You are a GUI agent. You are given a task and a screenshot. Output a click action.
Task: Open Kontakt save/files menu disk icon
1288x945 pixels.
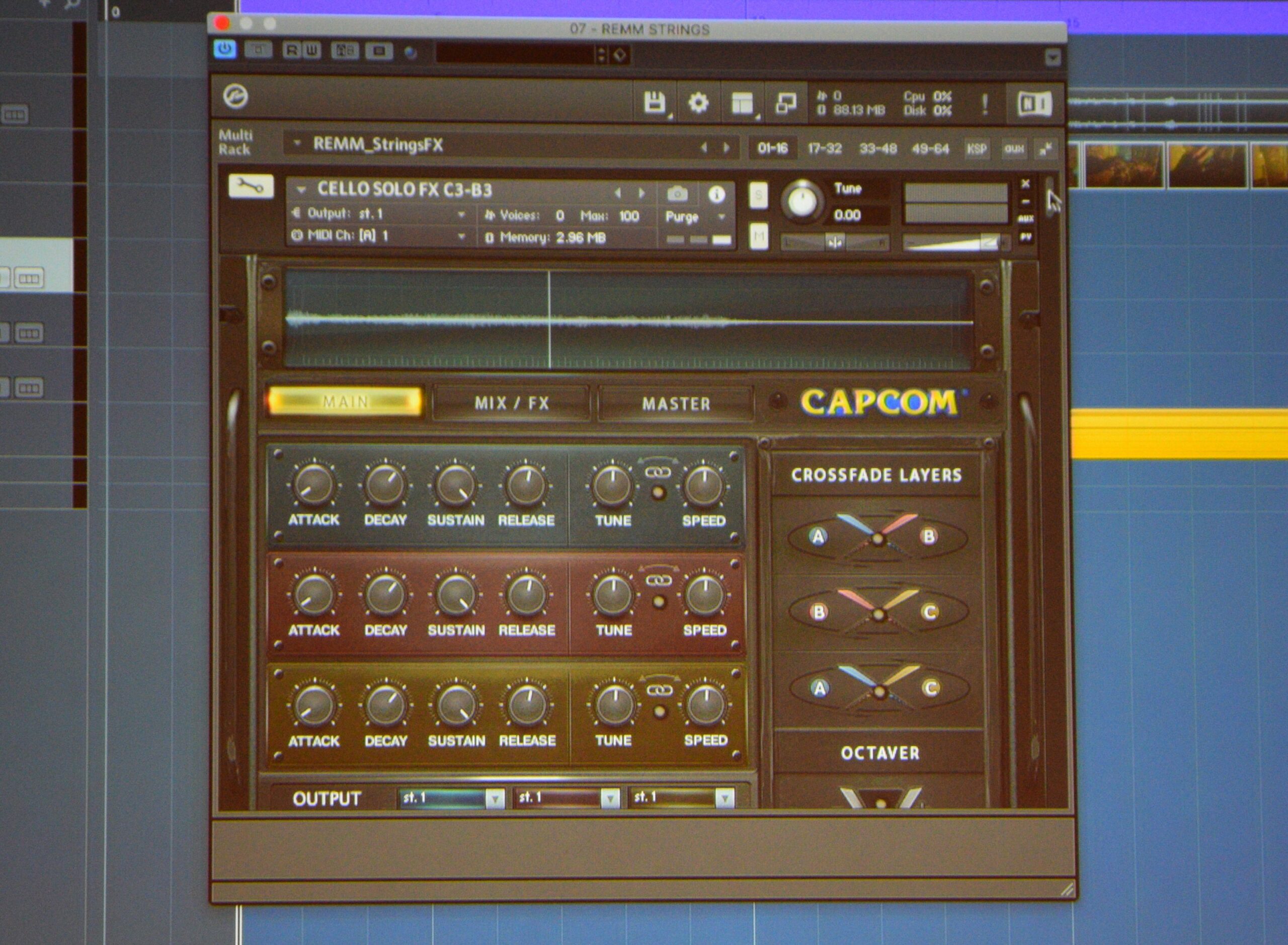[x=656, y=103]
